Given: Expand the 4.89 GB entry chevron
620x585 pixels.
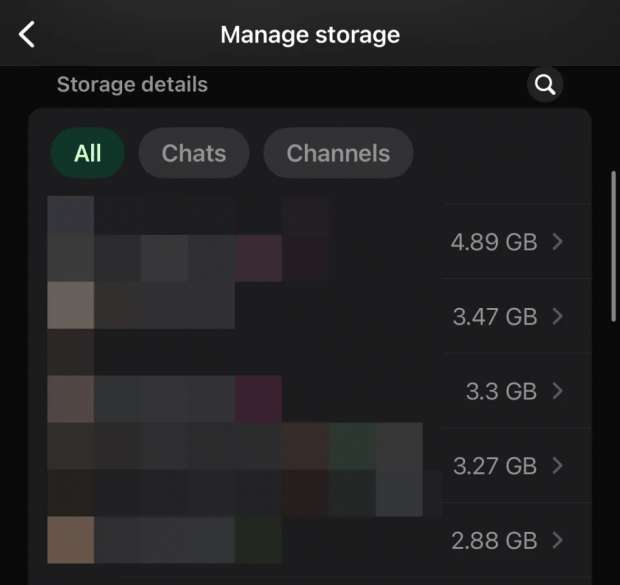Looking at the screenshot, I should (x=558, y=241).
